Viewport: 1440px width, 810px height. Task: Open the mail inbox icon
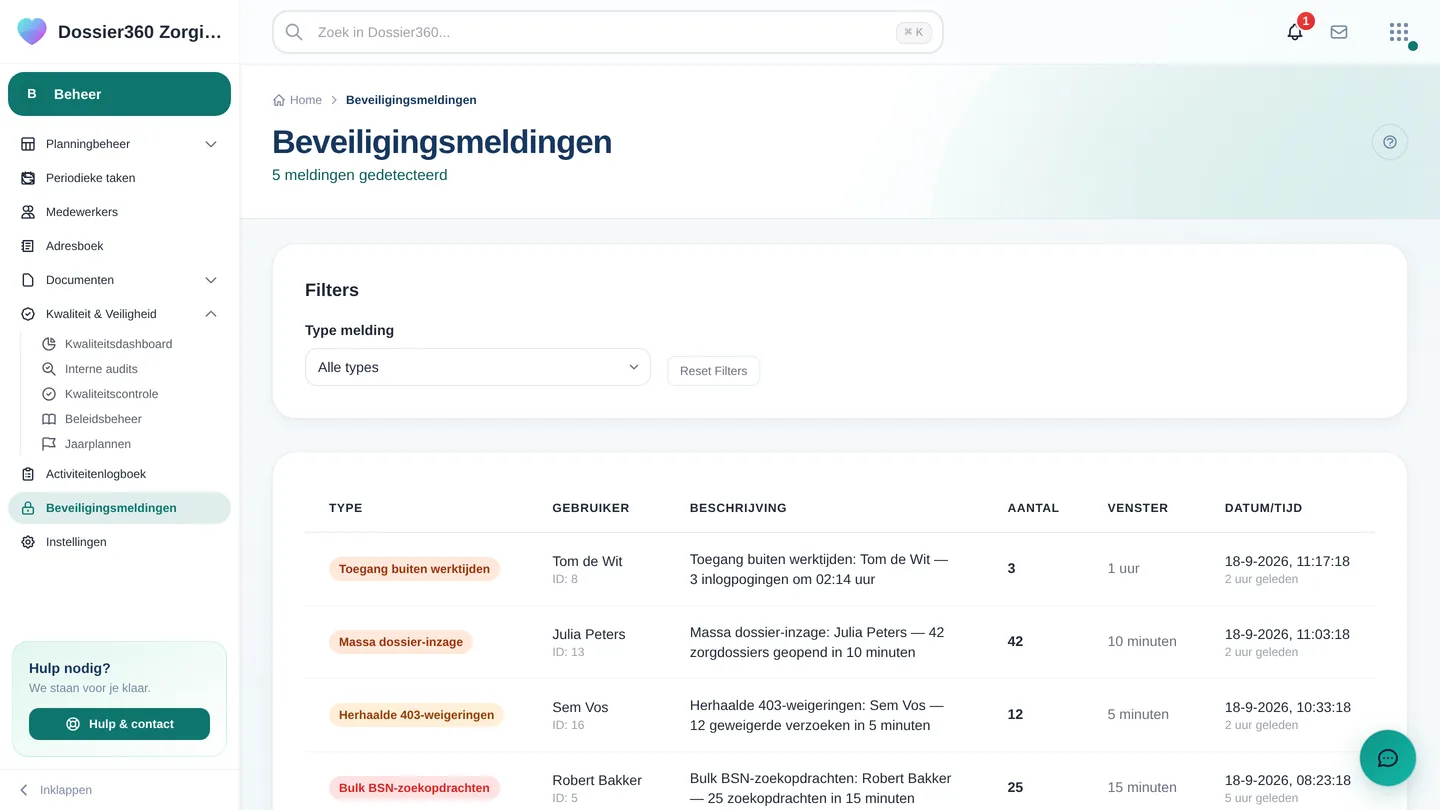coord(1339,32)
